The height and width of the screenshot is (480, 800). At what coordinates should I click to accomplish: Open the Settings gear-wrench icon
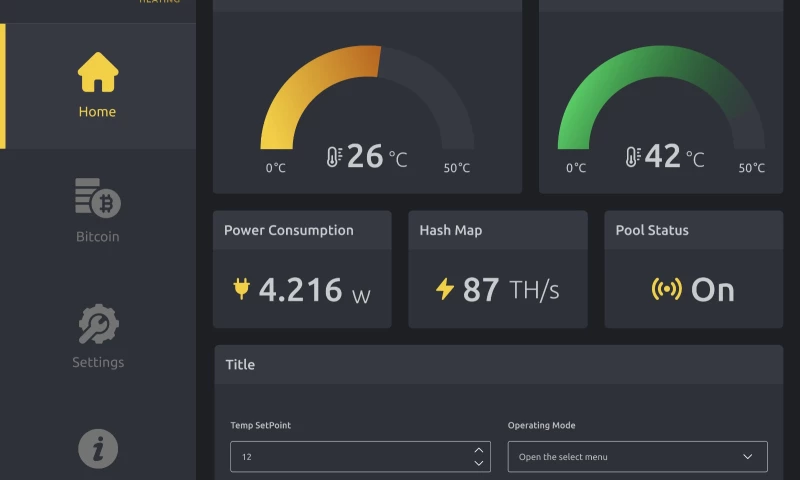pyautogui.click(x=98, y=324)
